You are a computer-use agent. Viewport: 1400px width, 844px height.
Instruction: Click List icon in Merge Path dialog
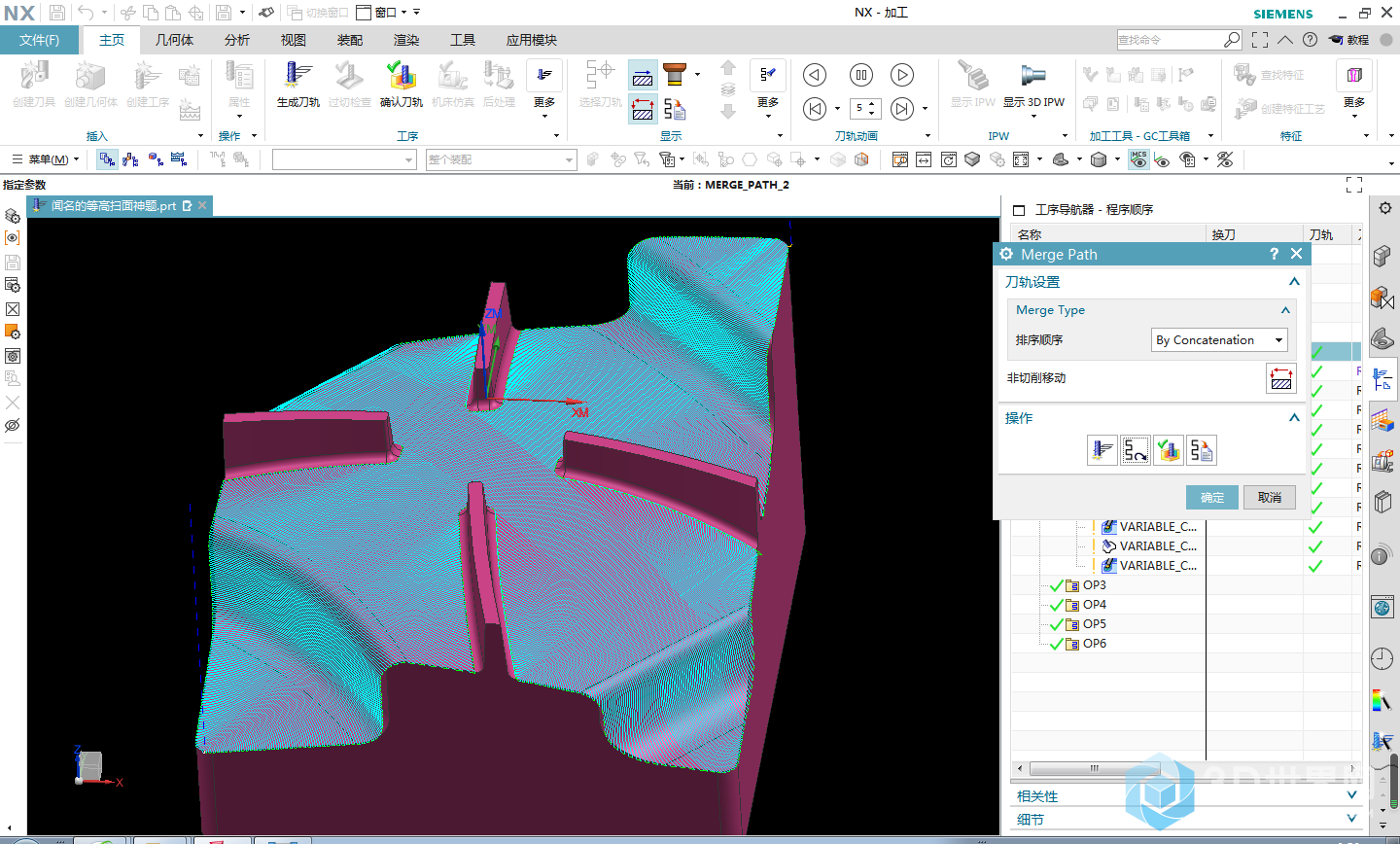coord(1202,450)
